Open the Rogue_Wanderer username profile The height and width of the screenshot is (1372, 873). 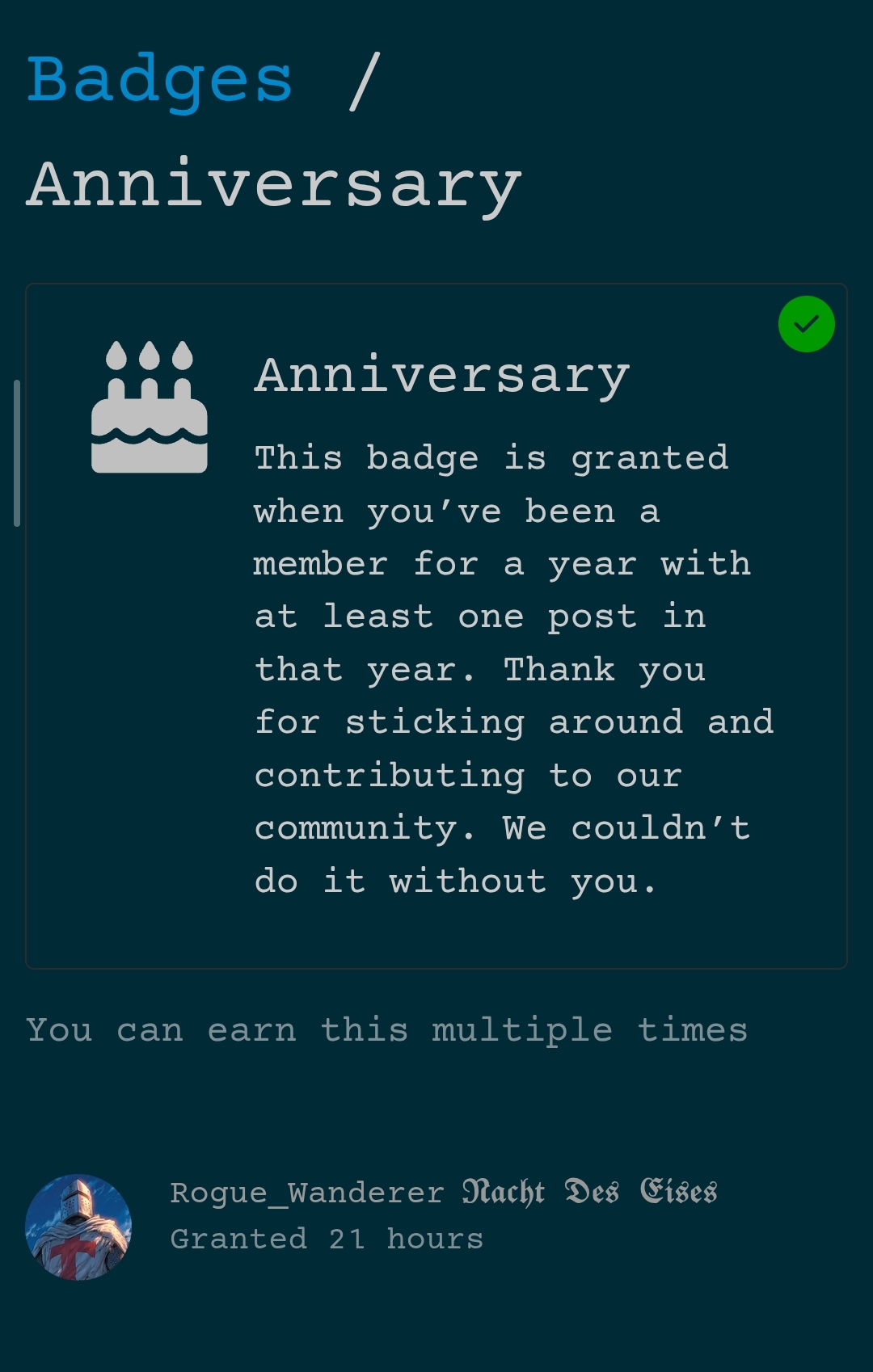pos(306,1193)
